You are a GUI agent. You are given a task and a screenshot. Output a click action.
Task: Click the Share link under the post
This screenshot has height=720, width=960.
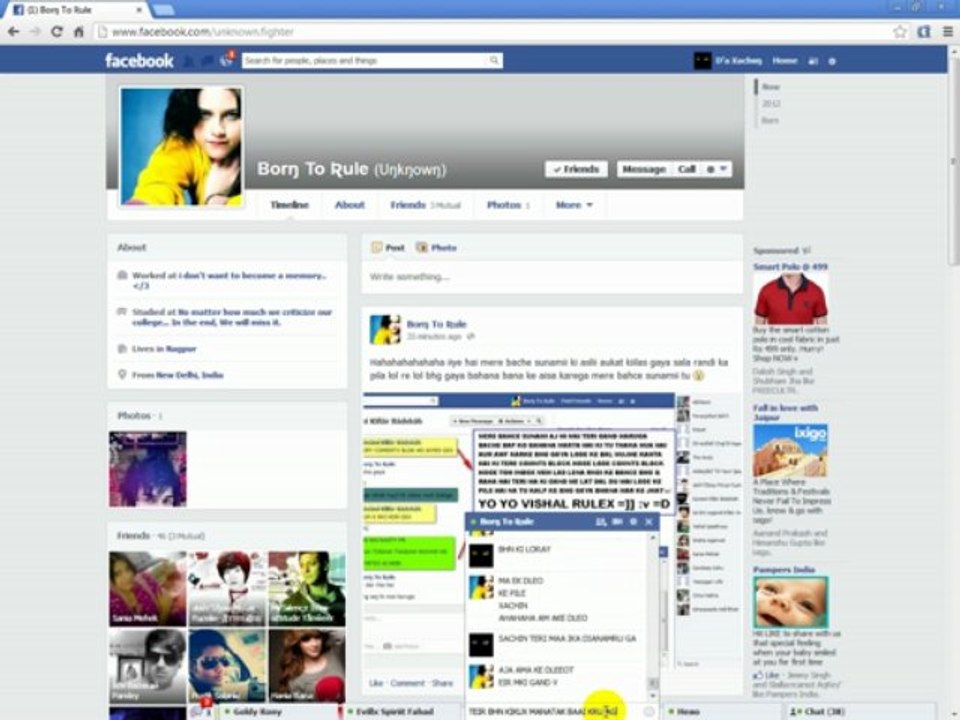pos(442,683)
